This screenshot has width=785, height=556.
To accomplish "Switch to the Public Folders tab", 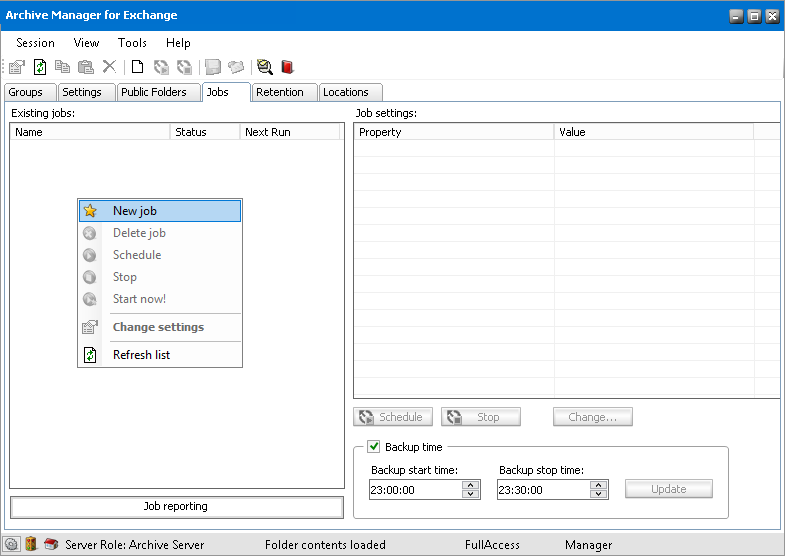I will 159,92.
